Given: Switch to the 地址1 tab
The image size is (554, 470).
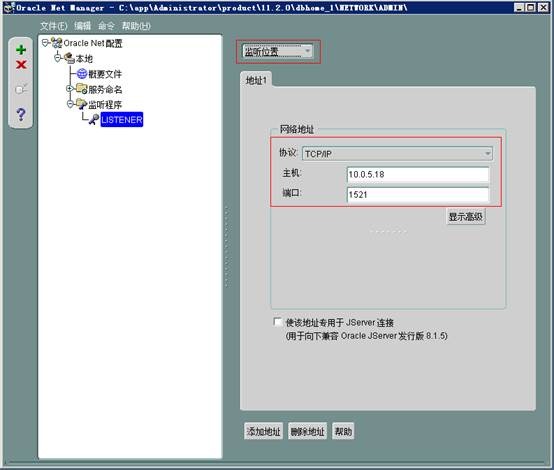Looking at the screenshot, I should pos(256,80).
